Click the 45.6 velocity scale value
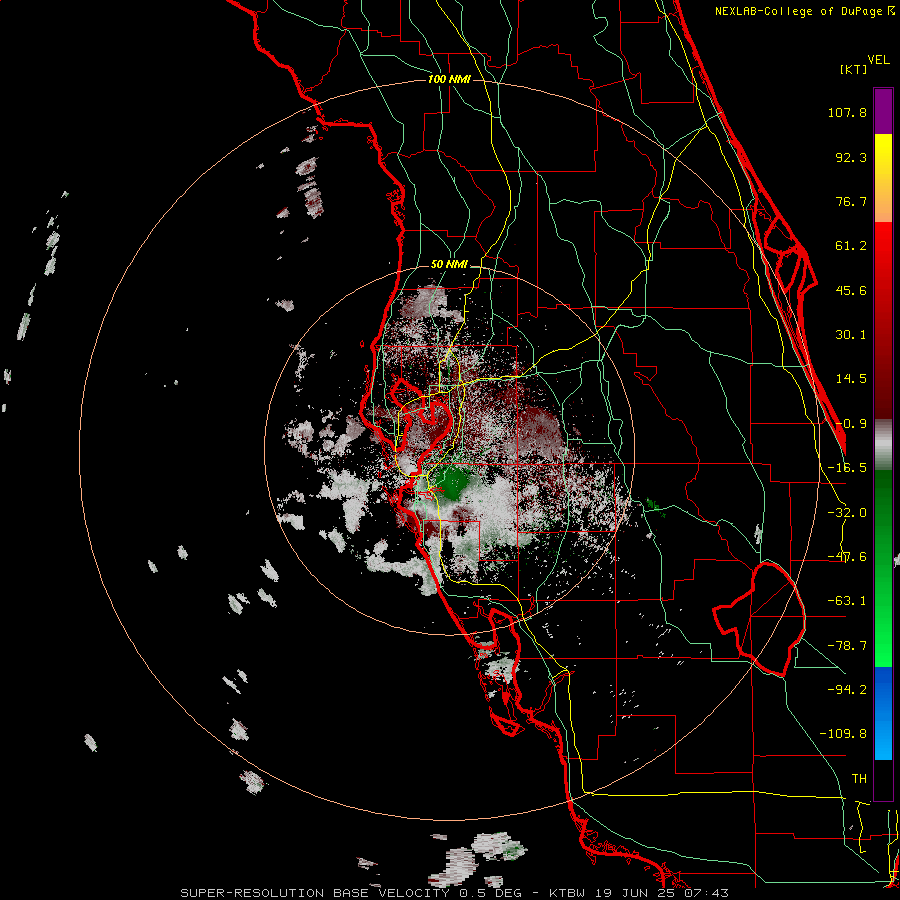Image resolution: width=900 pixels, height=900 pixels. click(x=851, y=290)
